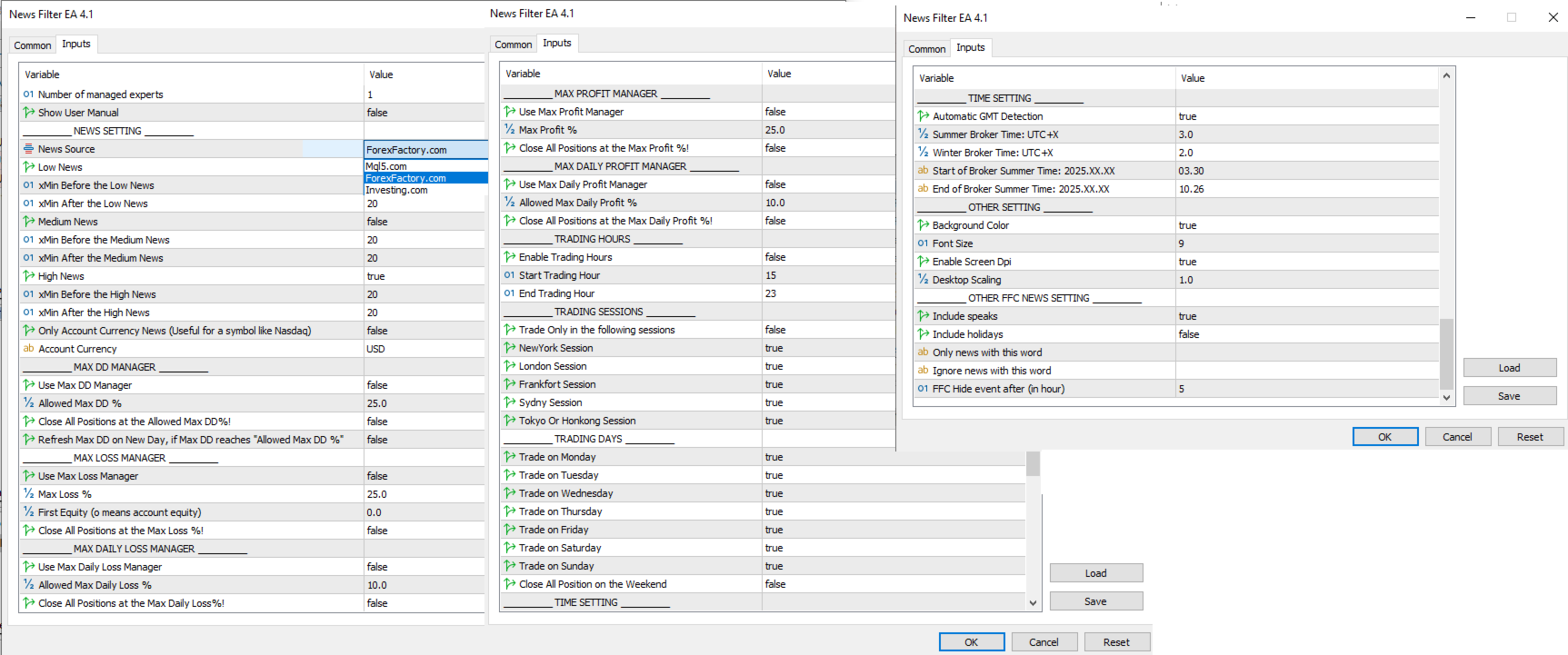Click the Automatic GMT Detection icon

[x=924, y=116]
